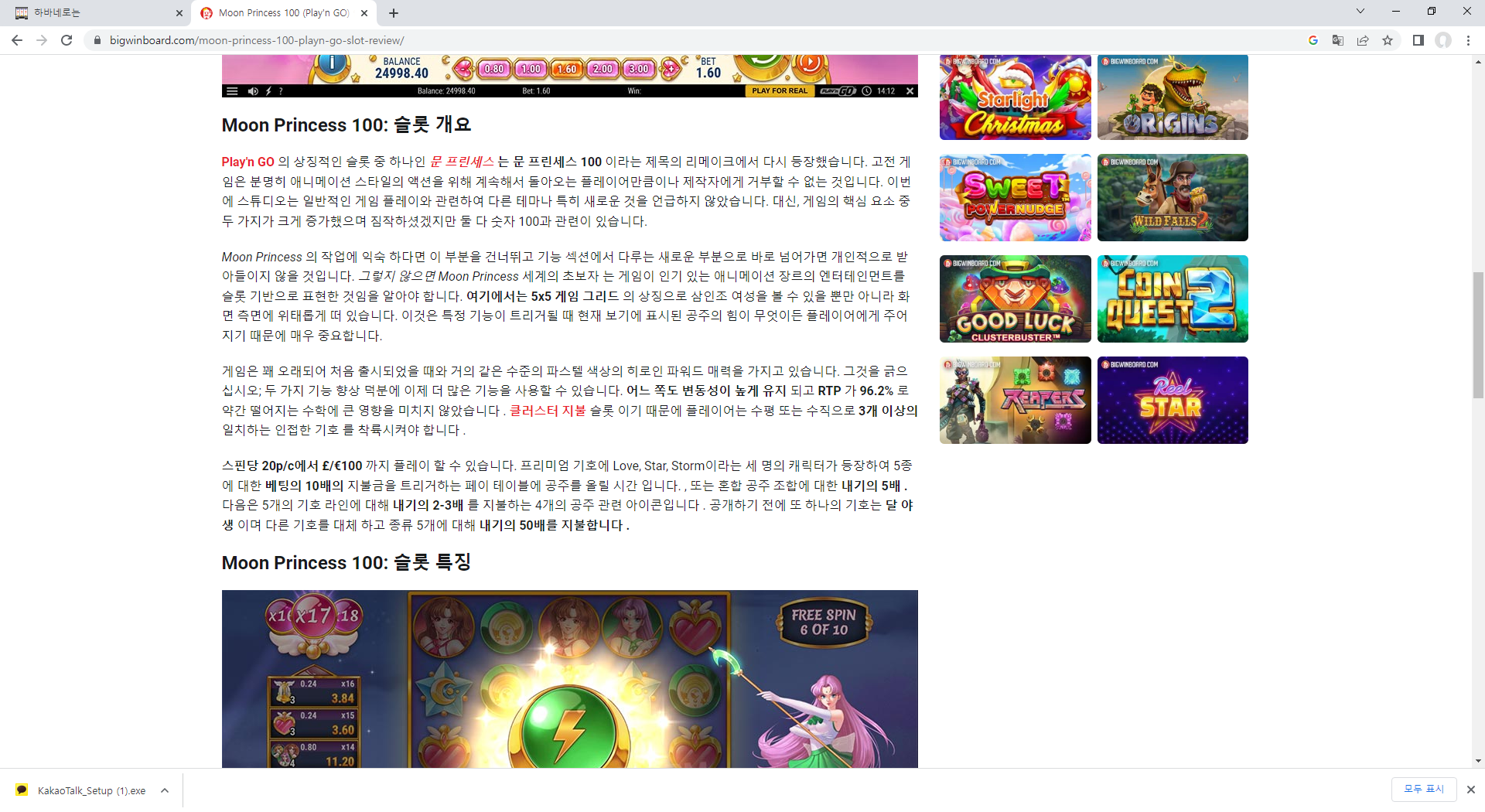1485x812 pixels.
Task: Select the Moon Princess 100 tab
Action: coord(283,13)
